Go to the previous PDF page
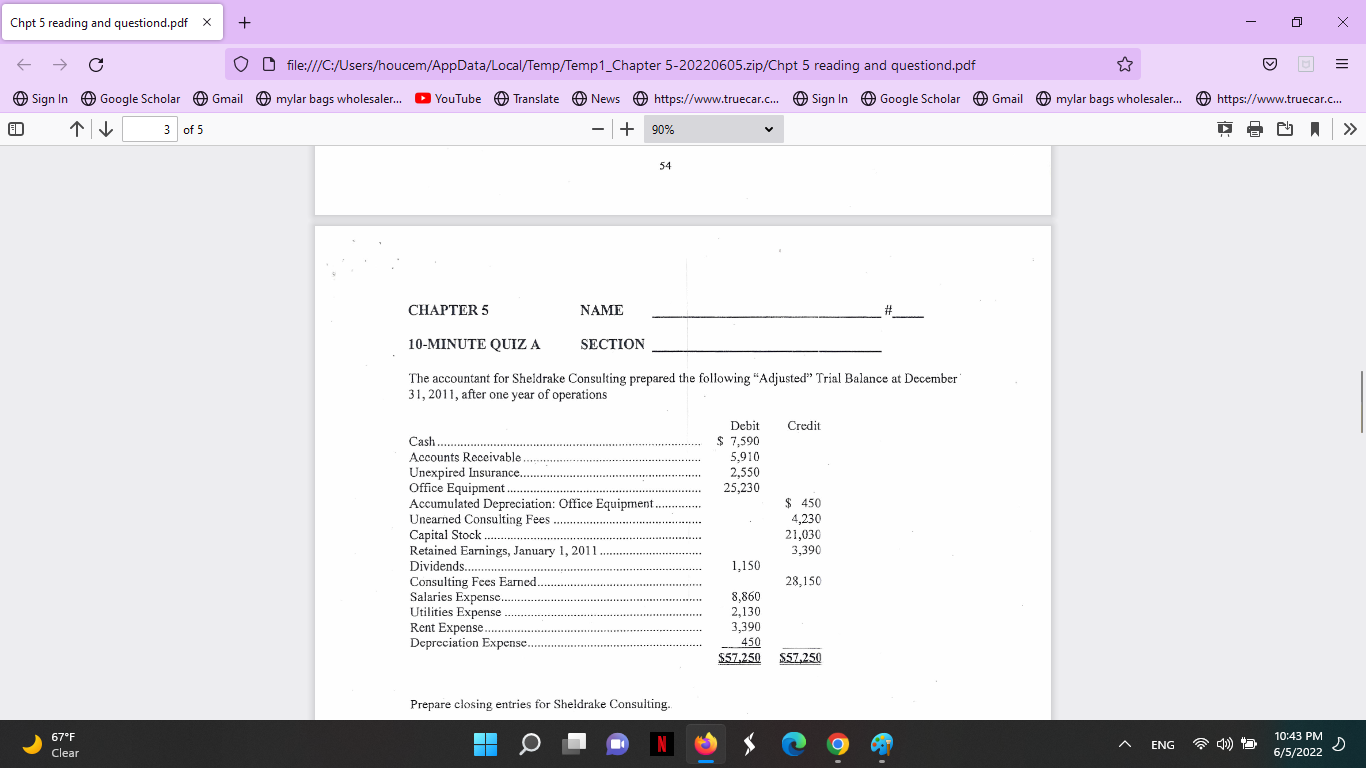1366x768 pixels. pos(76,128)
